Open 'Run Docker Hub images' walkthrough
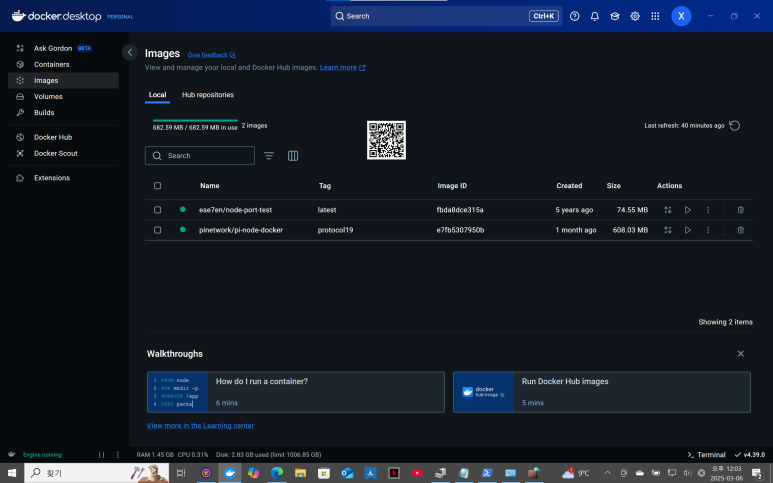The height and width of the screenshot is (483, 773). click(602, 392)
